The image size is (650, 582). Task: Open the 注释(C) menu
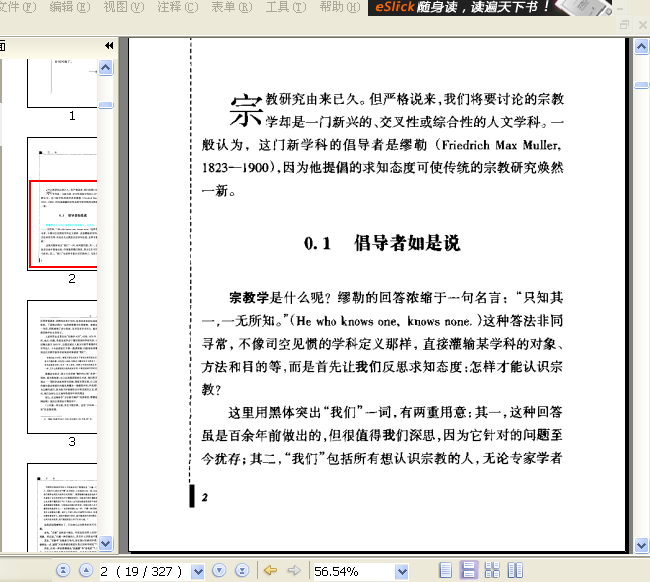tap(178, 7)
